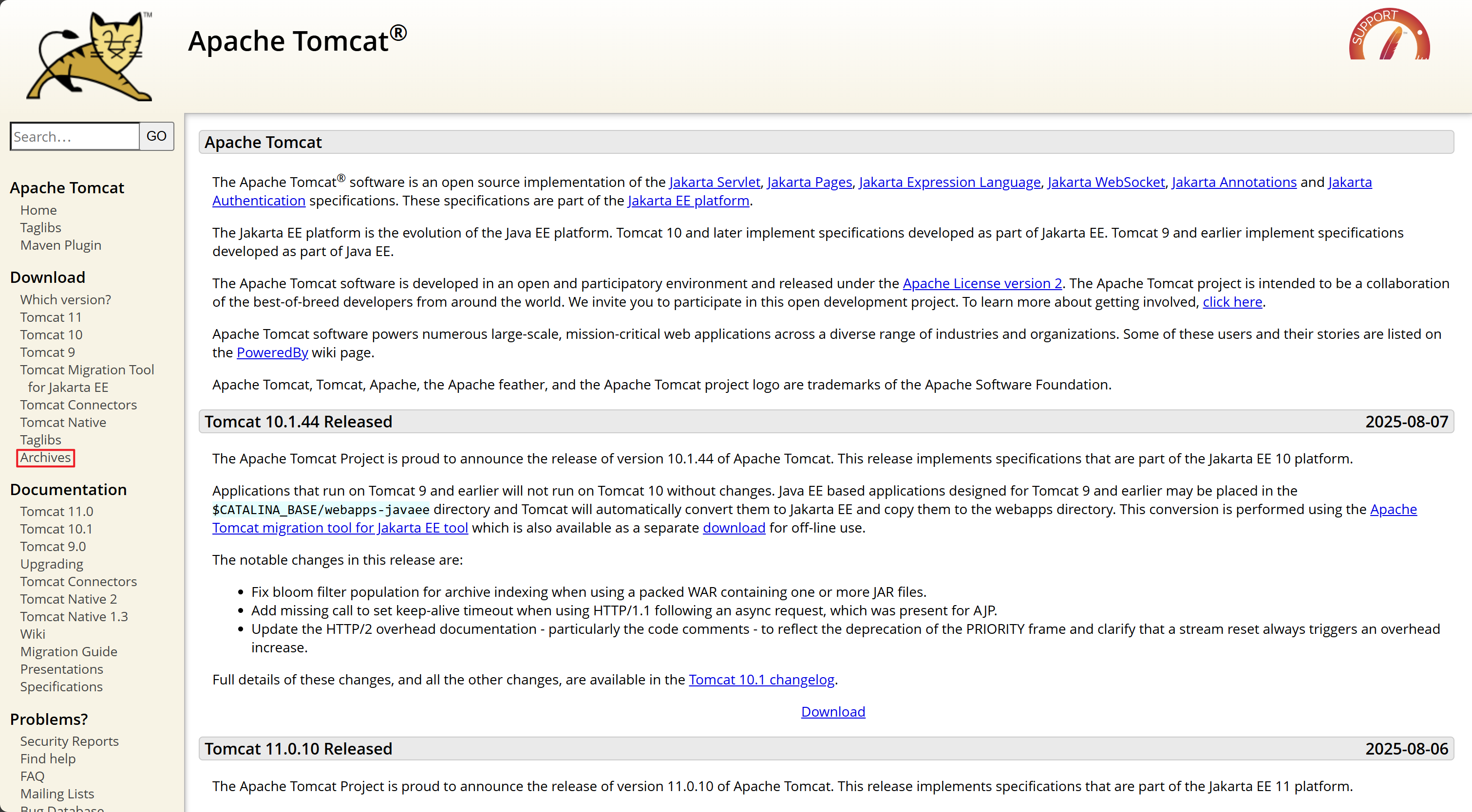The image size is (1472, 812).
Task: Open the Wiki link
Action: (x=33, y=634)
